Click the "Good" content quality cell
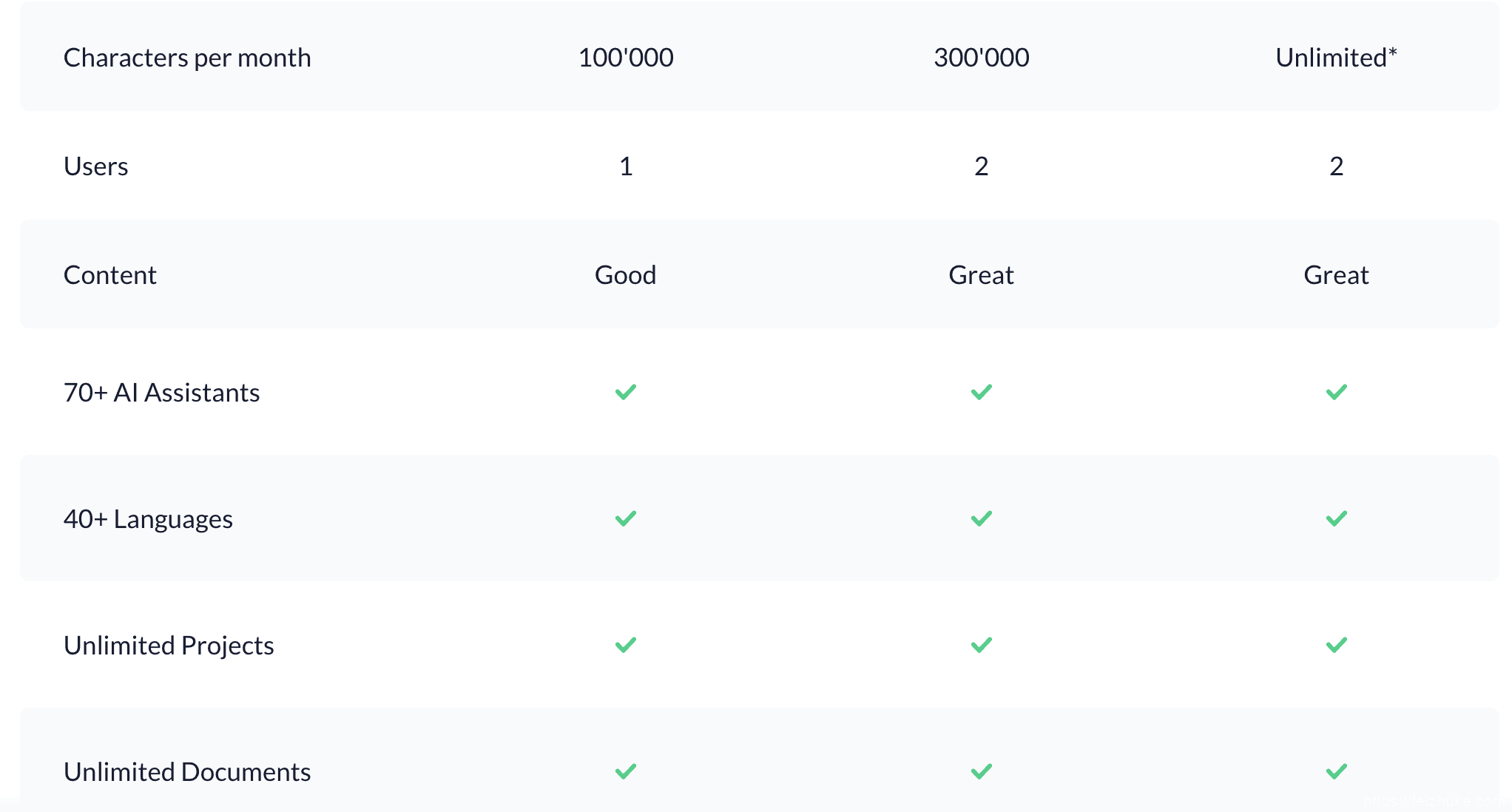Screen dimensions: 1512x812 point(626,275)
